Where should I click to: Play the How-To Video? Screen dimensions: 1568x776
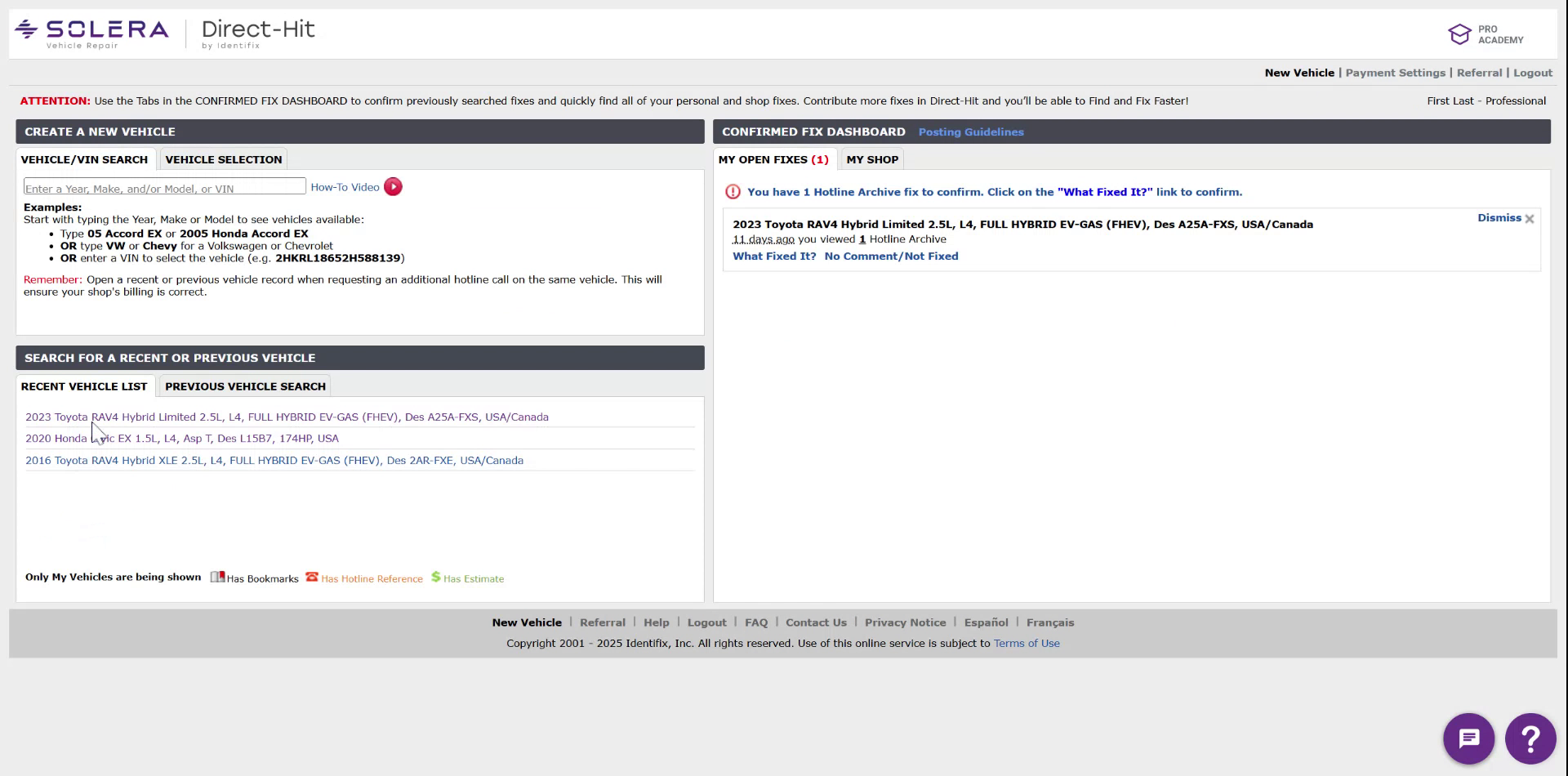pos(393,187)
